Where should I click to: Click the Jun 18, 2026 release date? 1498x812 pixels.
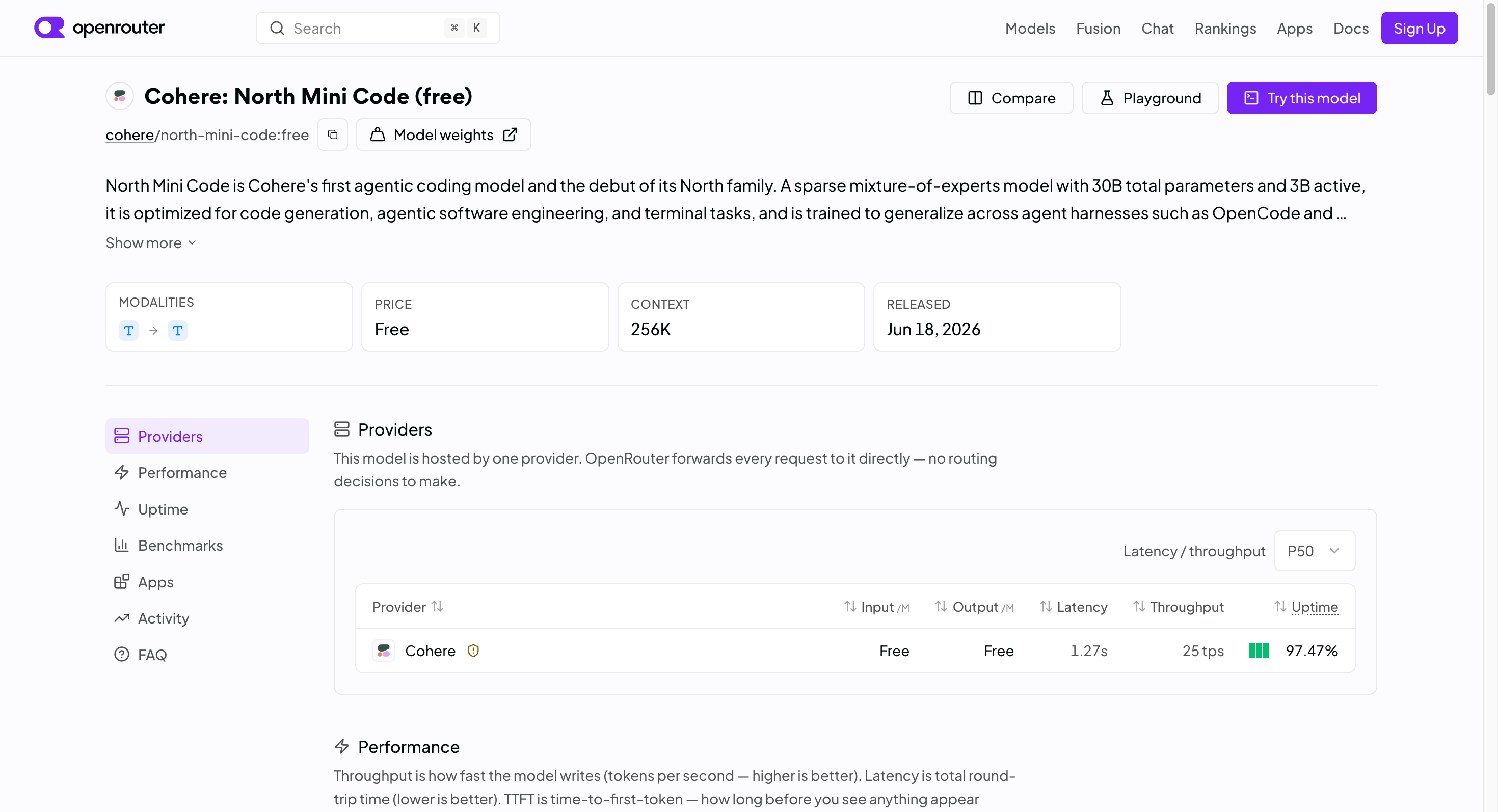coord(933,330)
